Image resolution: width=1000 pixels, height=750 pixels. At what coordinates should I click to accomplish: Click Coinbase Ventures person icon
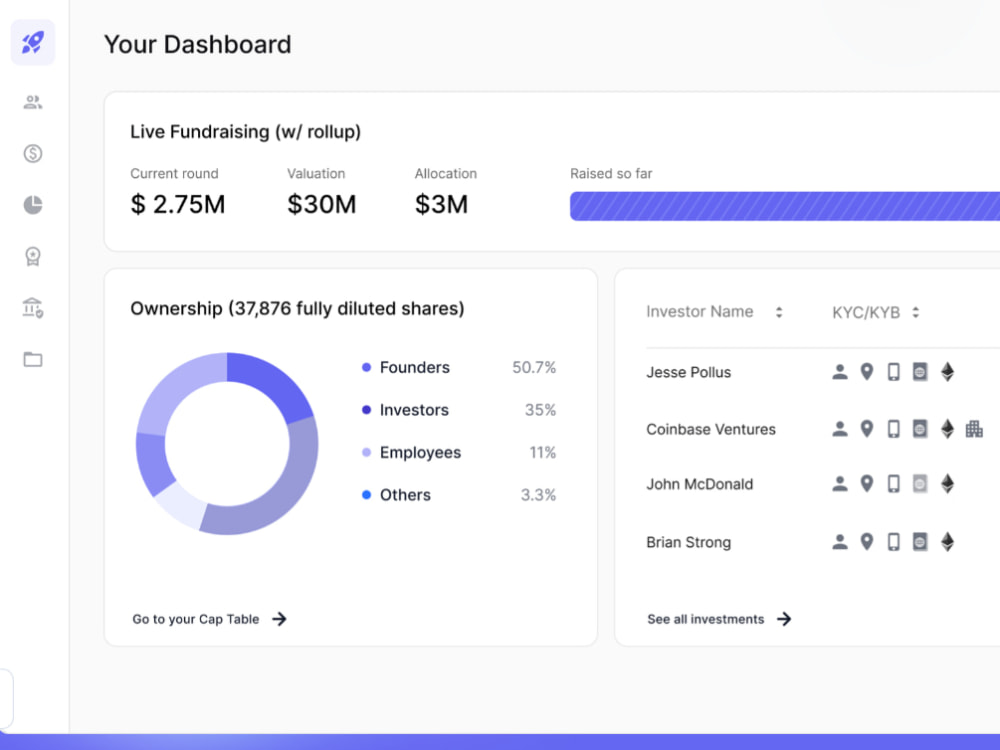pyautogui.click(x=840, y=429)
